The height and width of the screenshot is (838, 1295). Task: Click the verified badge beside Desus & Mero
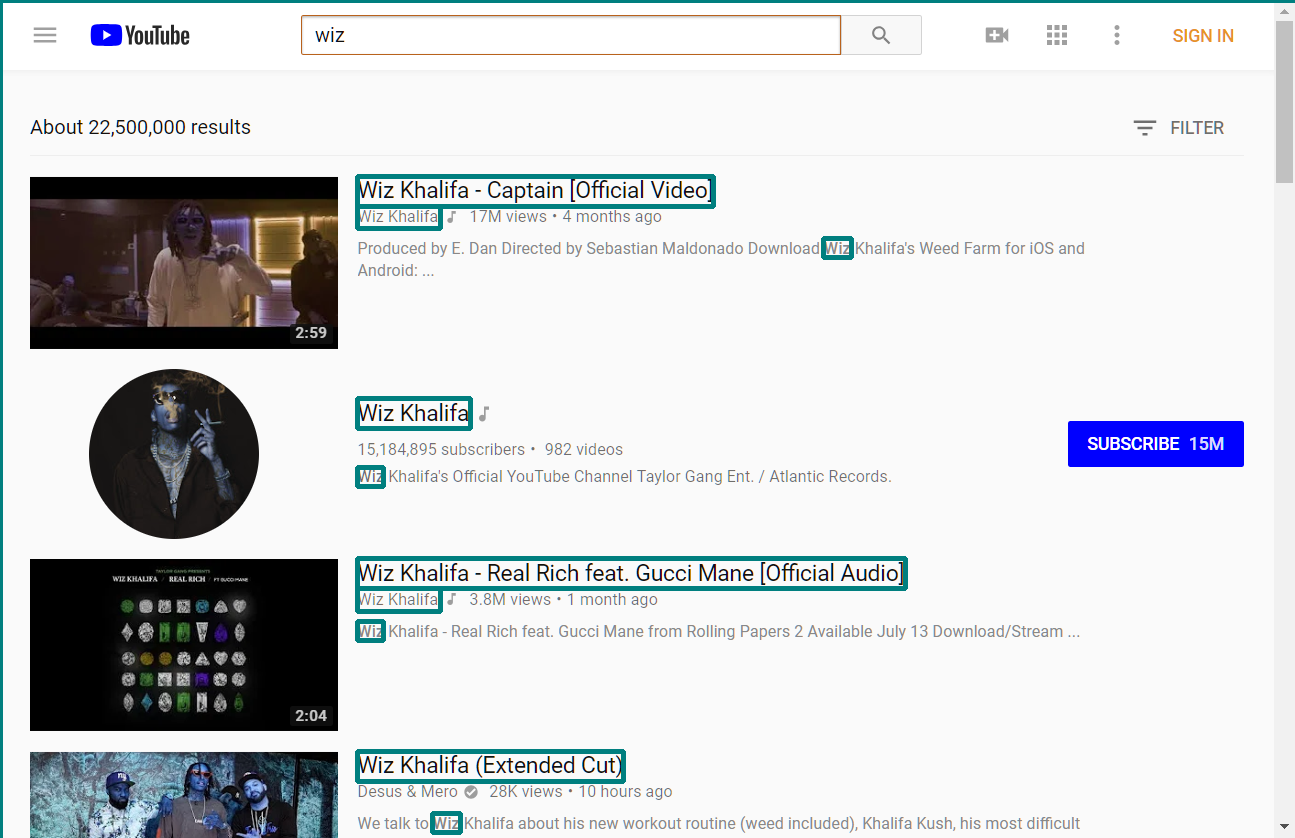(x=471, y=792)
